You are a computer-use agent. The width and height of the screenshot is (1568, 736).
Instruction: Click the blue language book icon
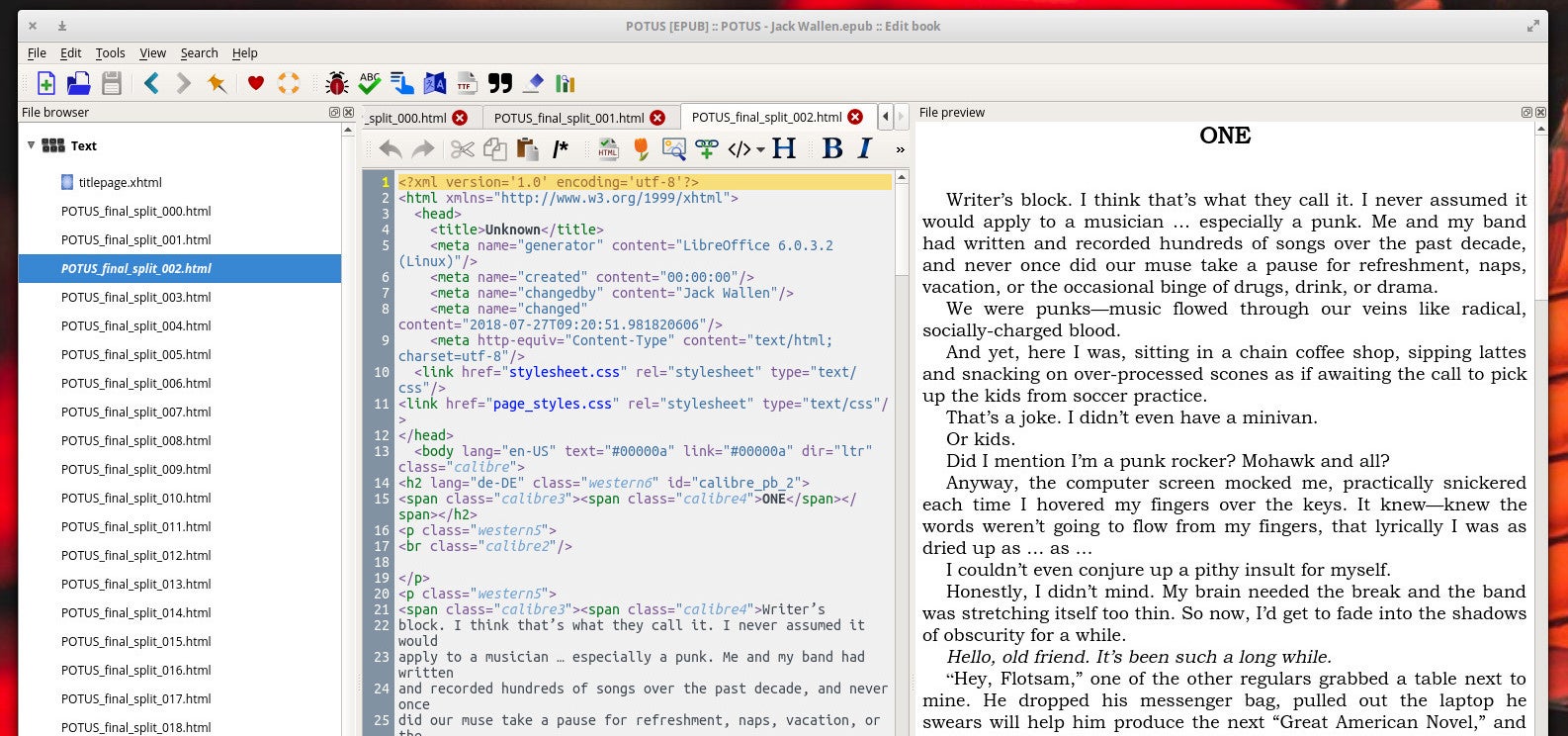(435, 83)
